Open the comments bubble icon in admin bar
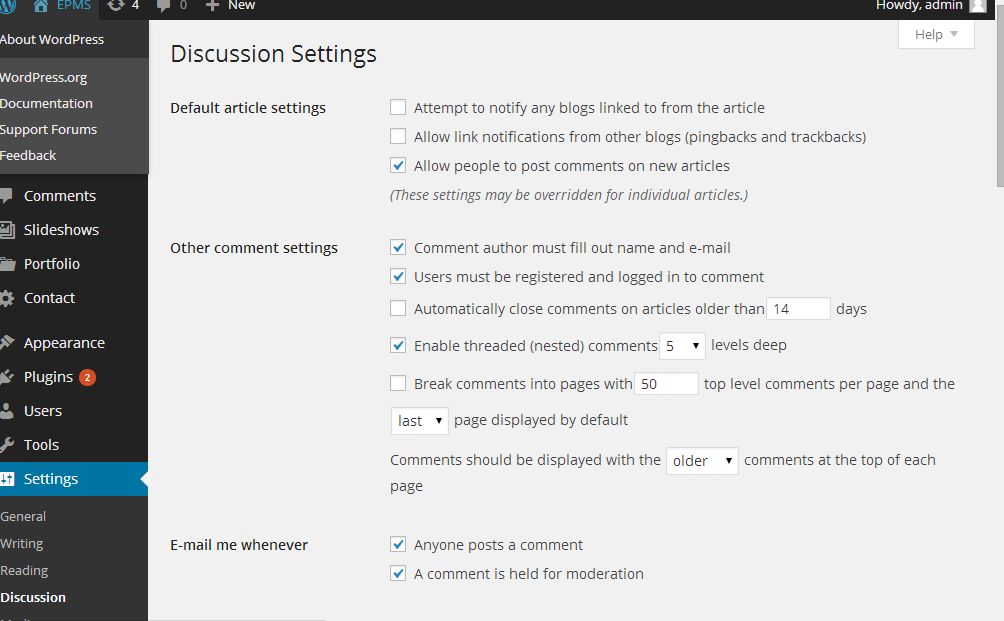The width and height of the screenshot is (1004, 621). click(165, 6)
